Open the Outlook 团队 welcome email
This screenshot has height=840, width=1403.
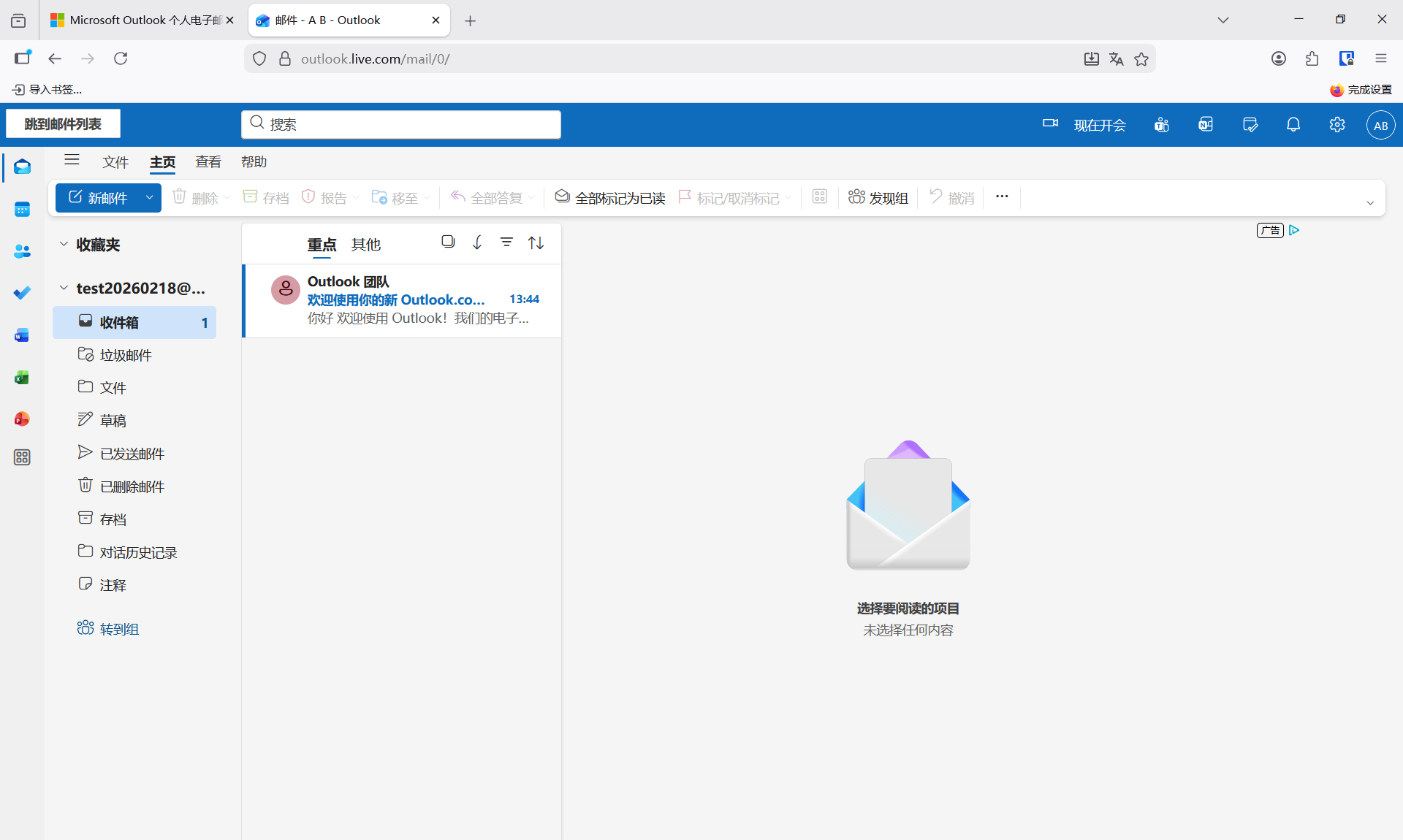[x=403, y=300]
